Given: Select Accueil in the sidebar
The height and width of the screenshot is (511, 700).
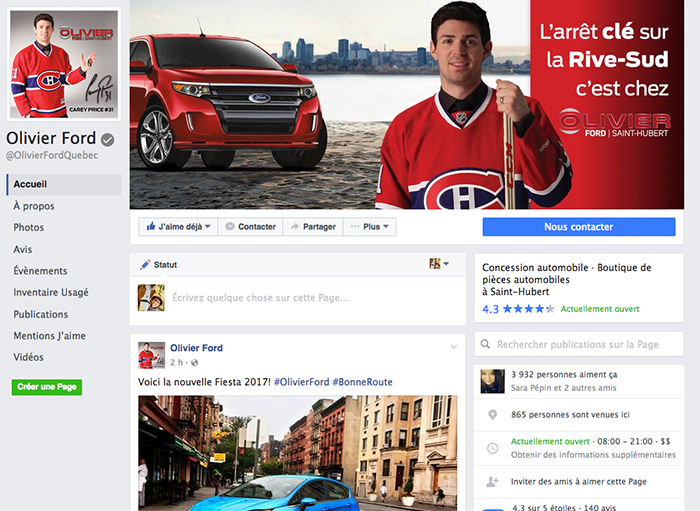Looking at the screenshot, I should (64, 184).
